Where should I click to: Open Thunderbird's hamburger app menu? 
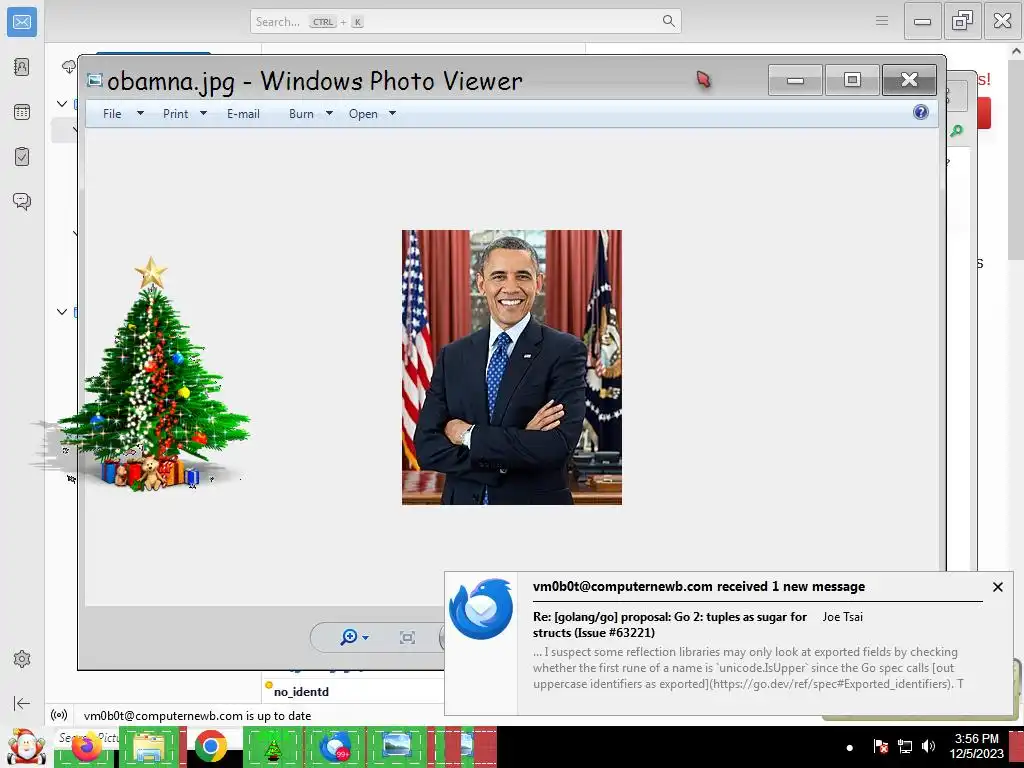[882, 21]
